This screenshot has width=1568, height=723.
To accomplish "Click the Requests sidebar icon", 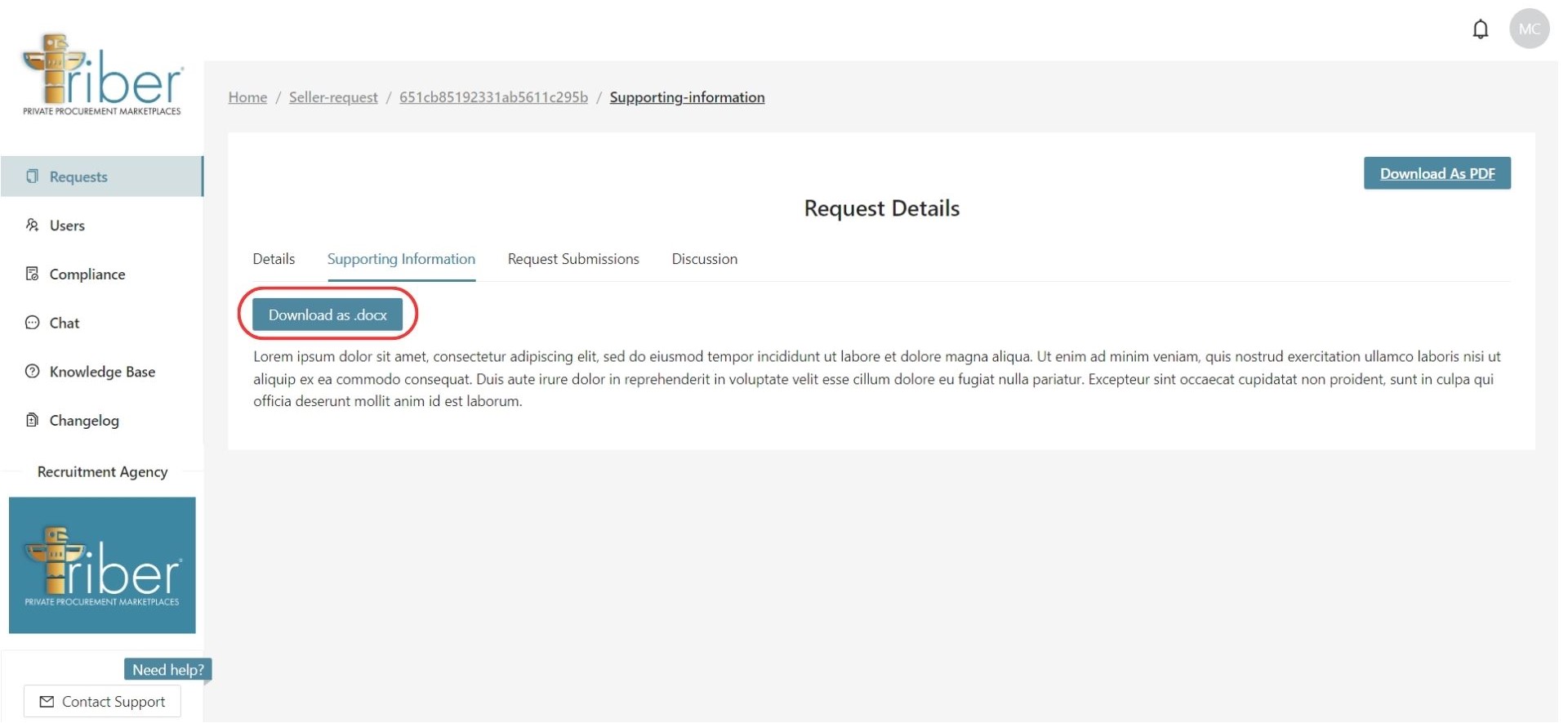I will (32, 176).
